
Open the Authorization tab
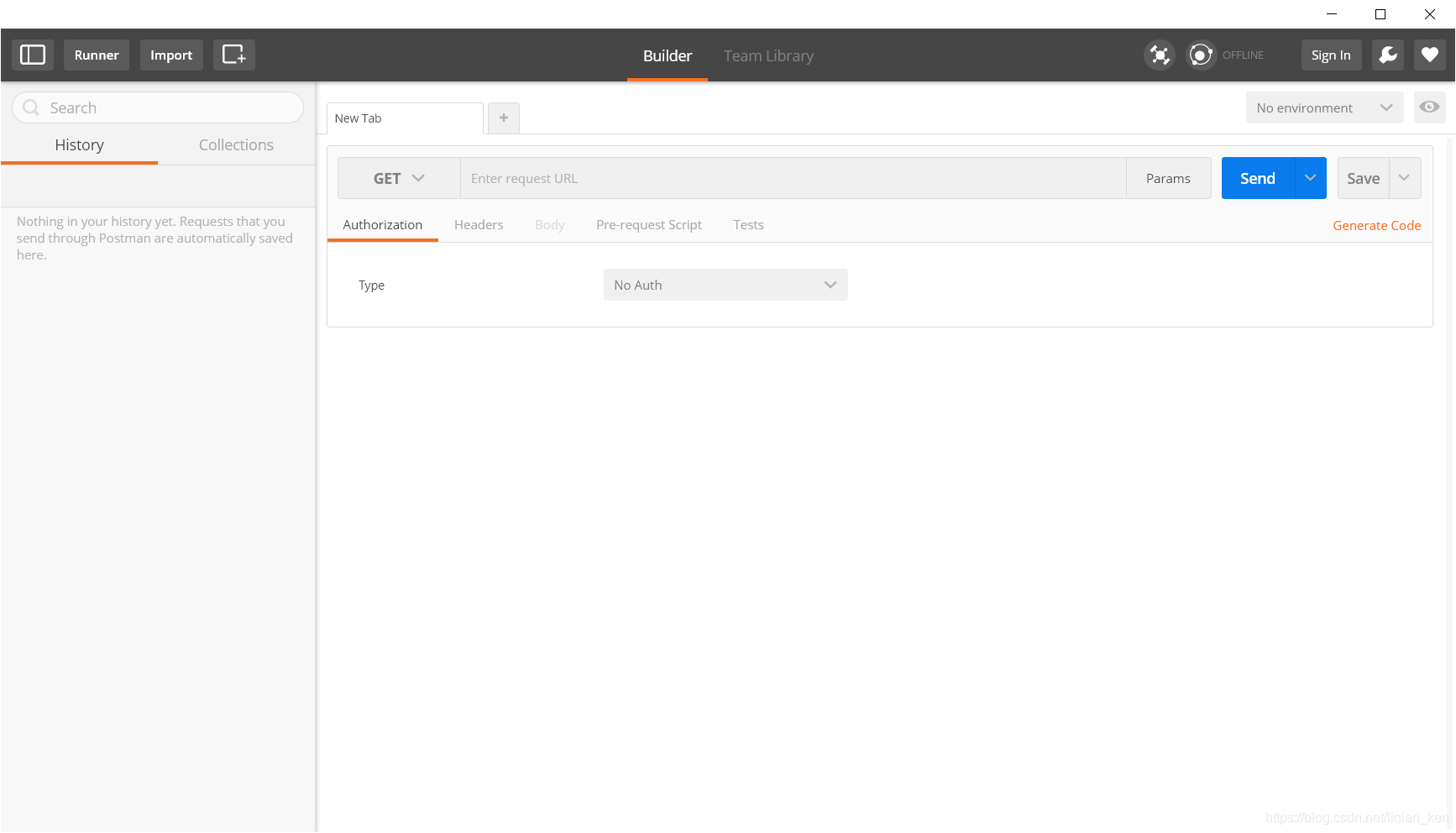tap(383, 225)
